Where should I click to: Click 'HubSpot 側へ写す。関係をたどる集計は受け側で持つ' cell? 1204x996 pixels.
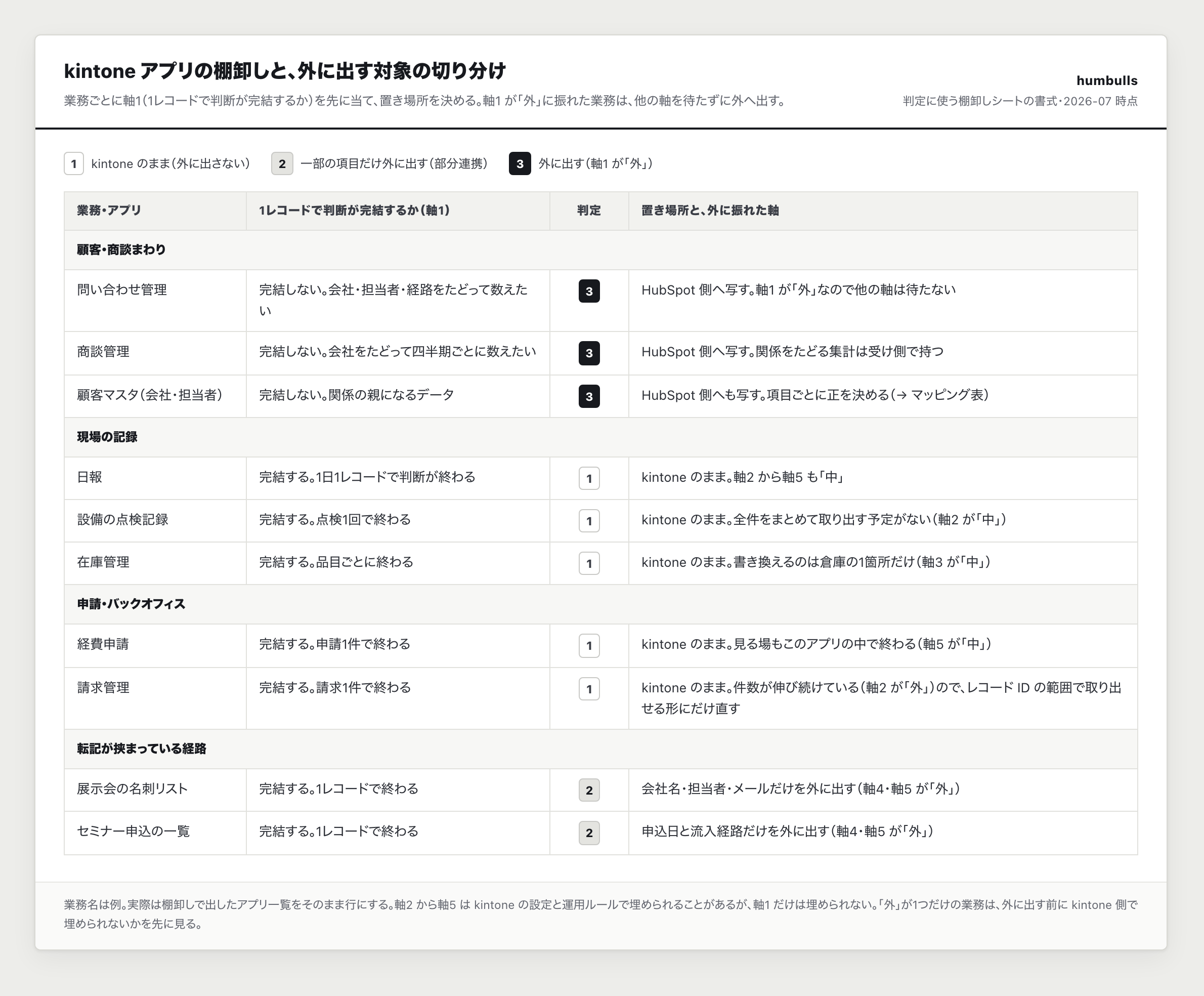coord(883,353)
